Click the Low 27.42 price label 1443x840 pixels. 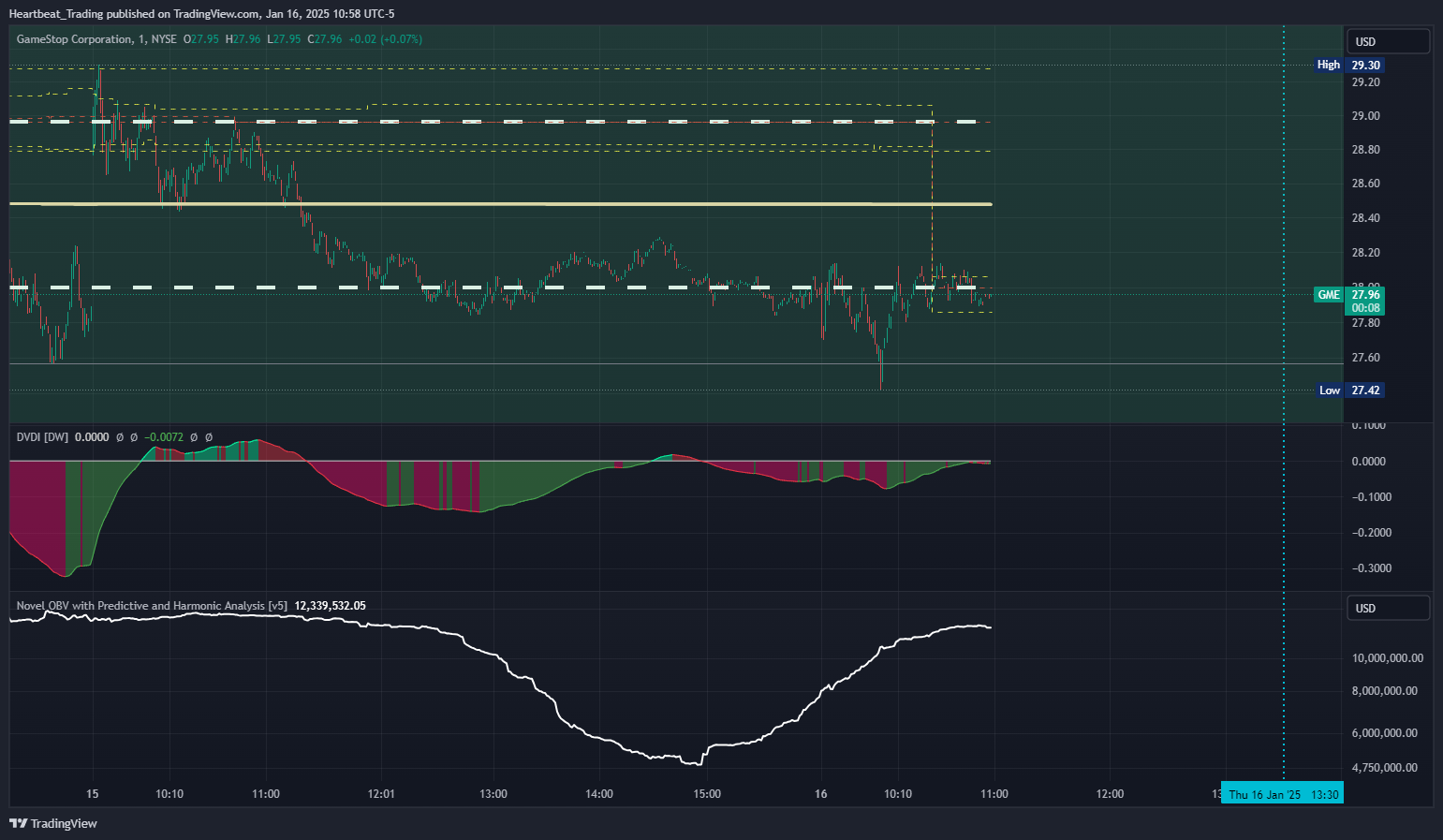pyautogui.click(x=1348, y=391)
